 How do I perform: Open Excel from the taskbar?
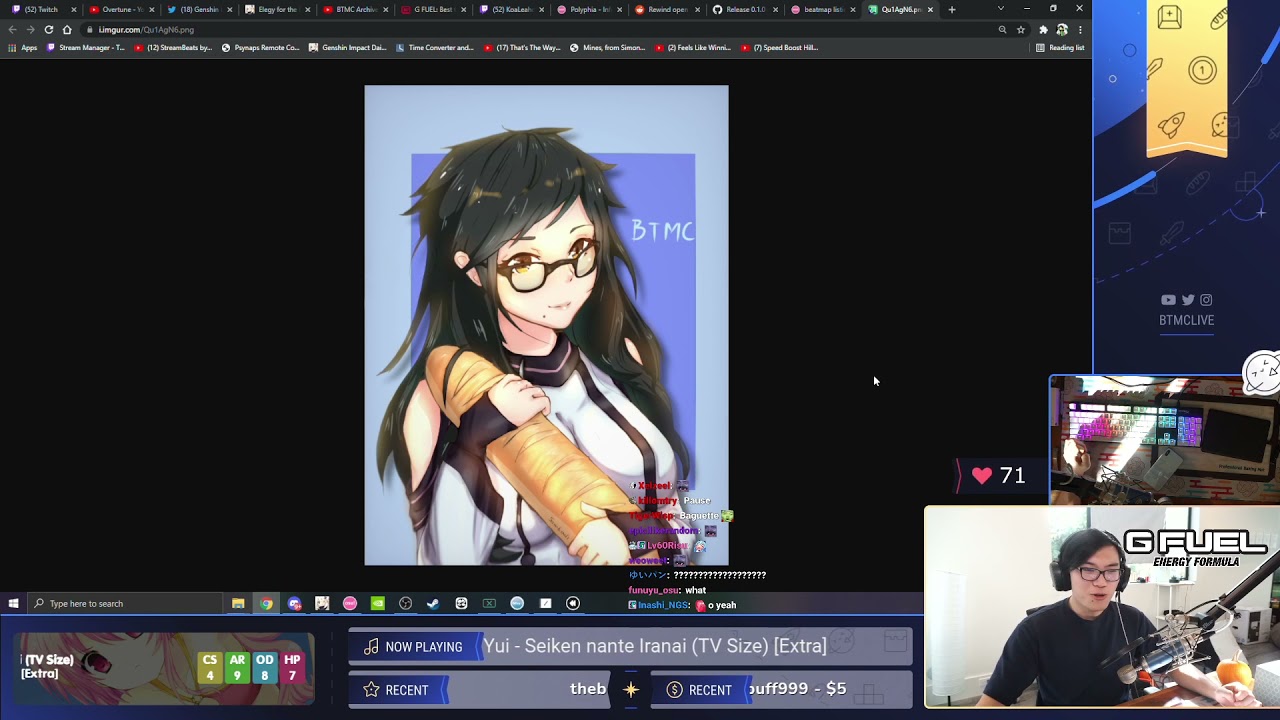(489, 604)
